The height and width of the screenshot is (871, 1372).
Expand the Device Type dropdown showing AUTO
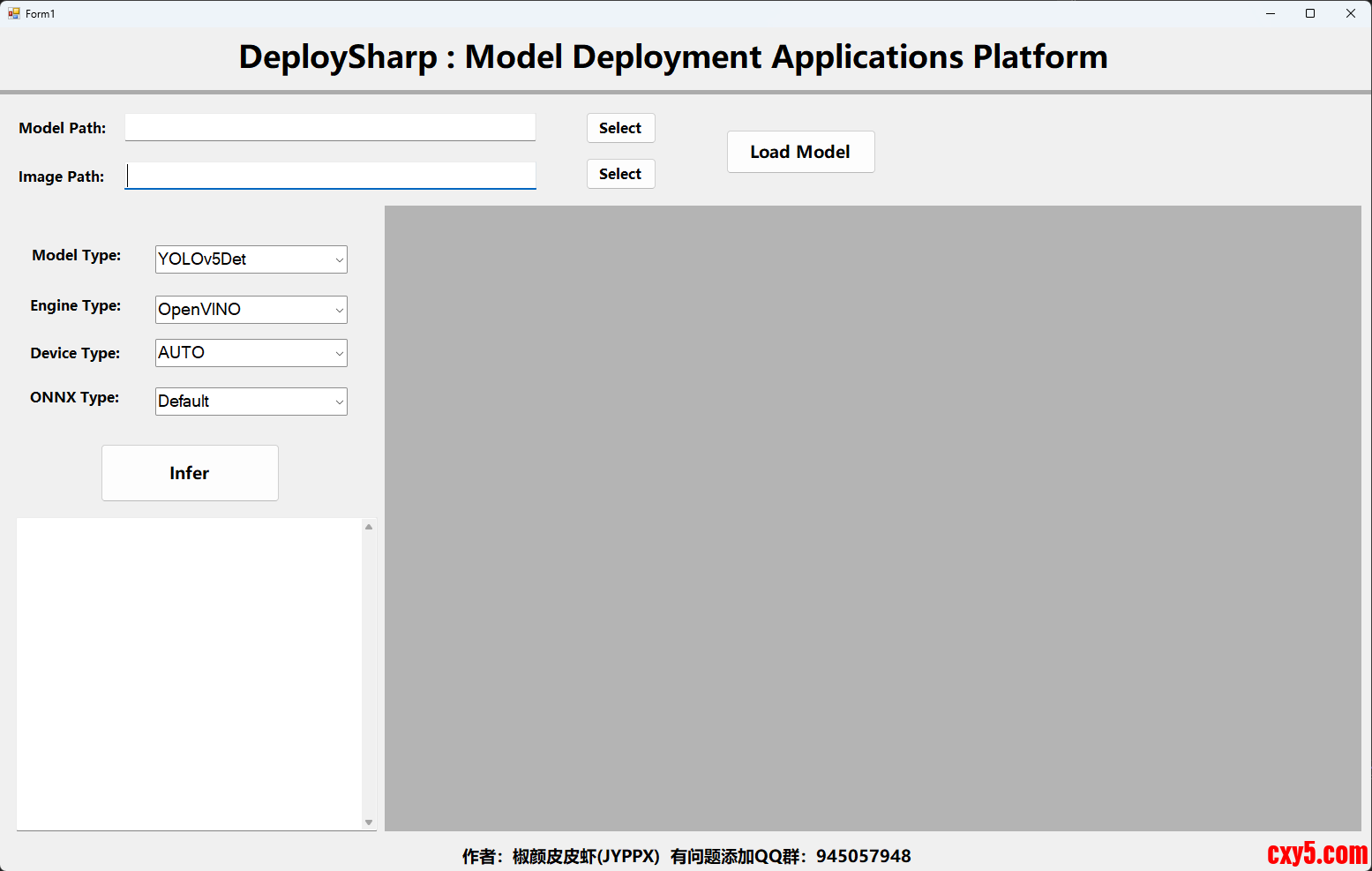251,353
